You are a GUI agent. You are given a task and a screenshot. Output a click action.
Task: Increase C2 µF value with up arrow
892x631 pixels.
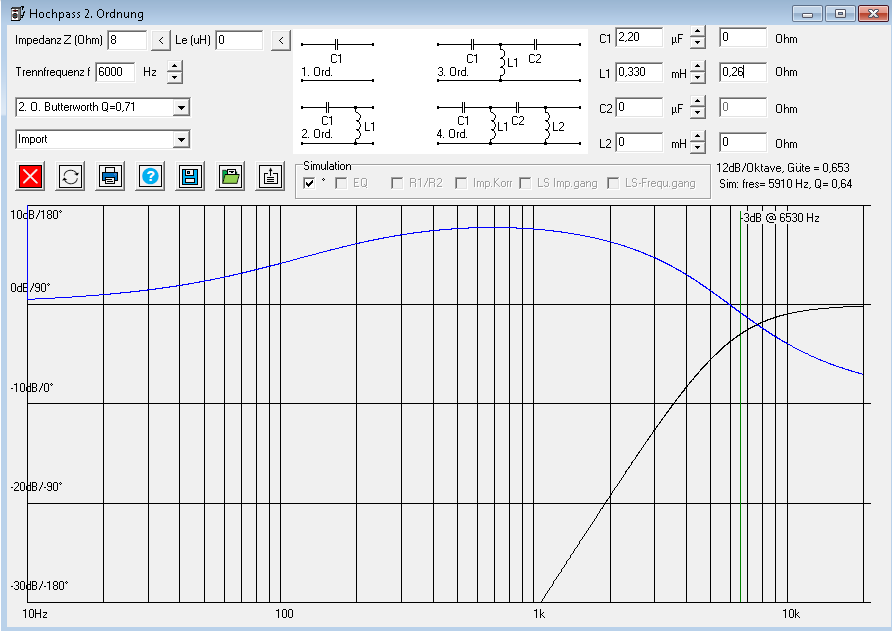pyautogui.click(x=698, y=102)
